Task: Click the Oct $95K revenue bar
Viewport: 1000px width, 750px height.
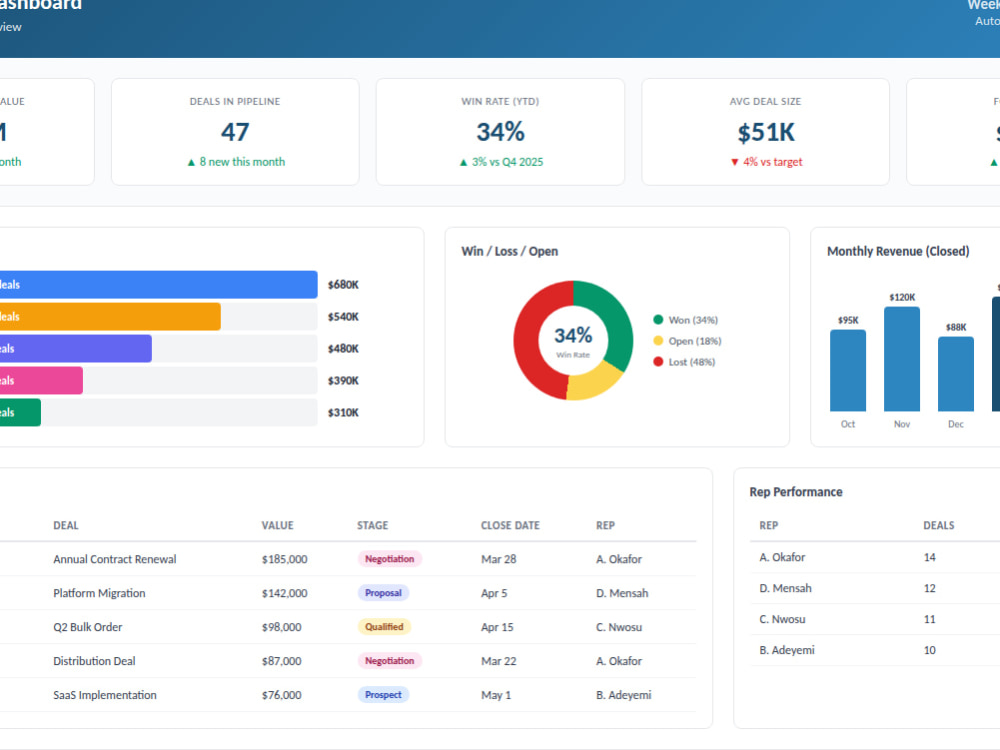Action: click(848, 371)
